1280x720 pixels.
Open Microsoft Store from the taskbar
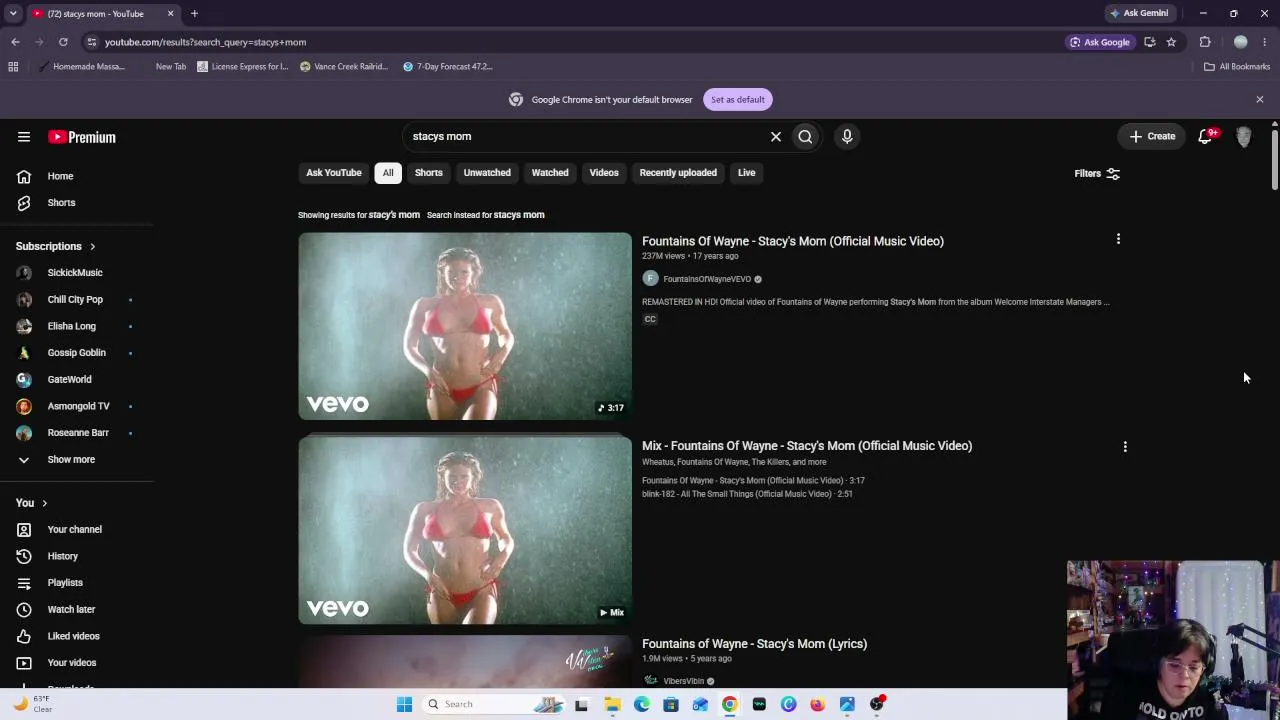pyautogui.click(x=670, y=704)
